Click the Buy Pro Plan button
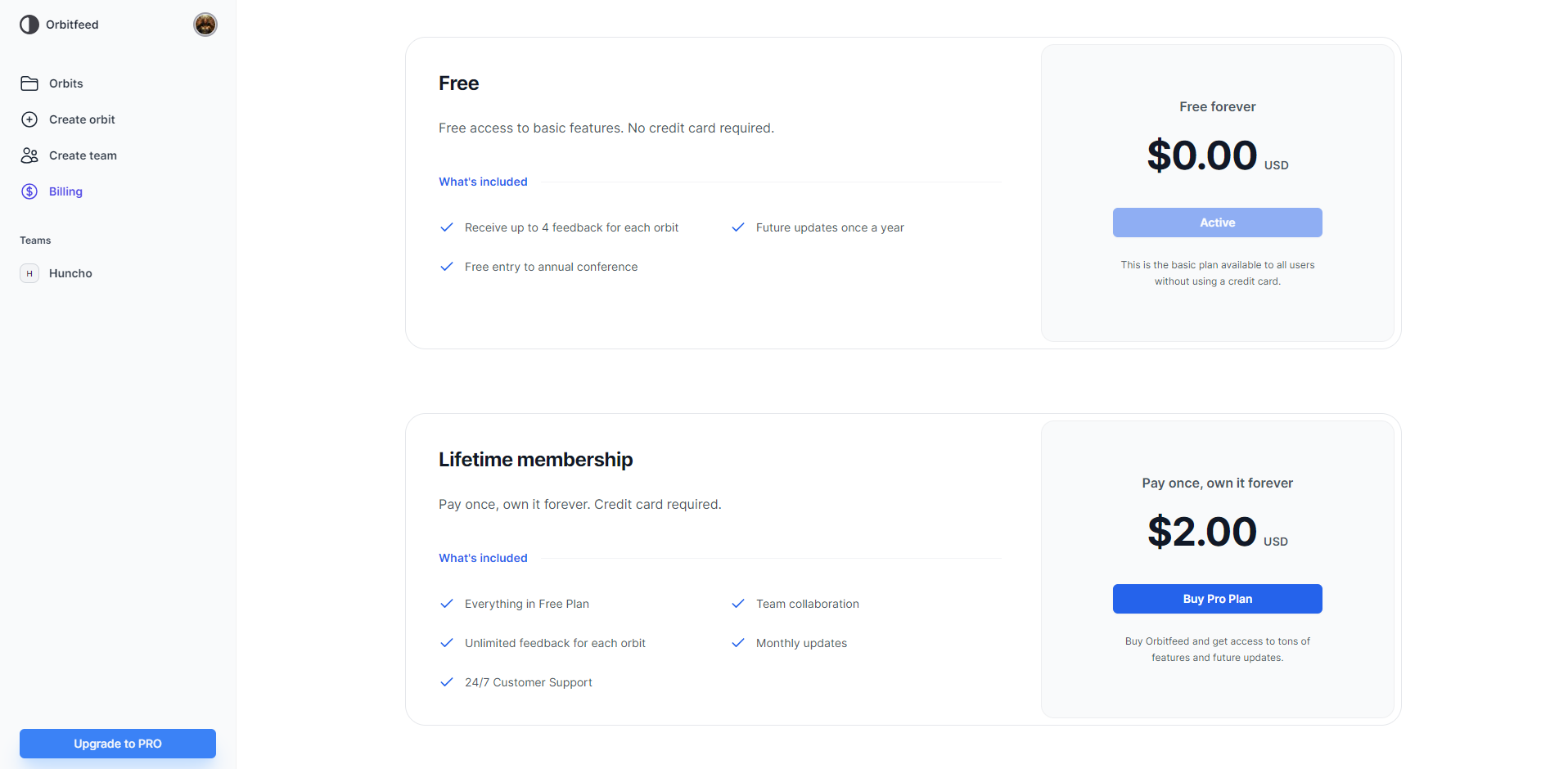This screenshot has width=1568, height=769. 1218,599
